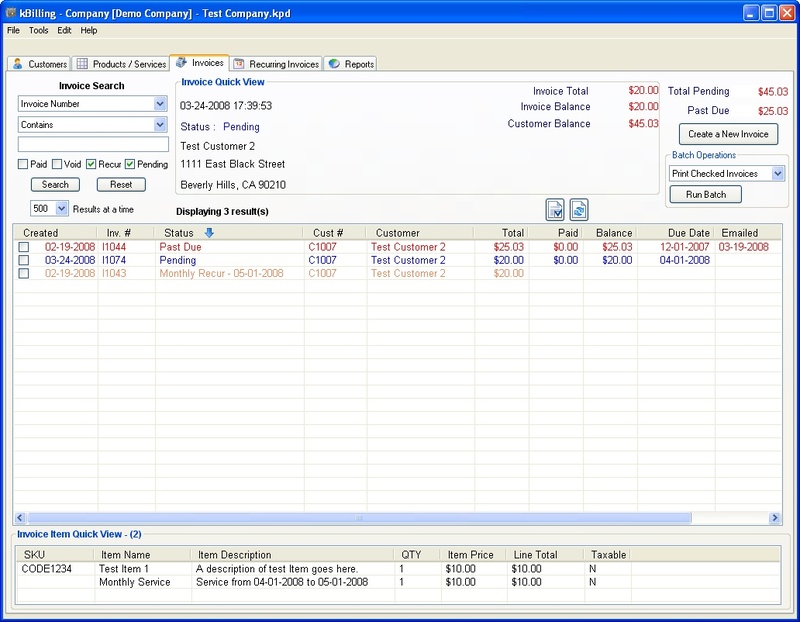The width and height of the screenshot is (800, 622).
Task: Open the File menu
Action: click(x=13, y=30)
